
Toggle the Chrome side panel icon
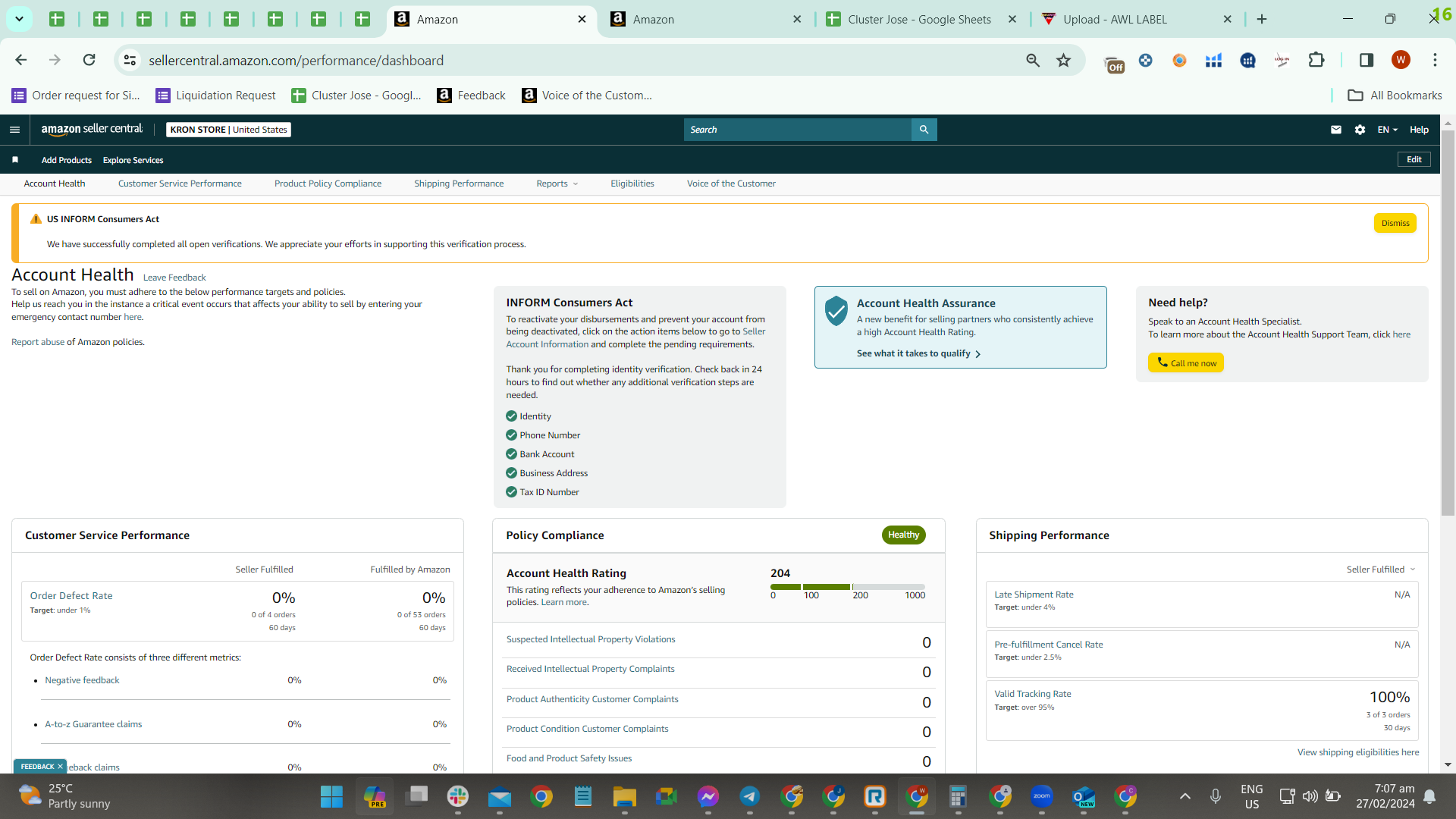pos(1367,60)
